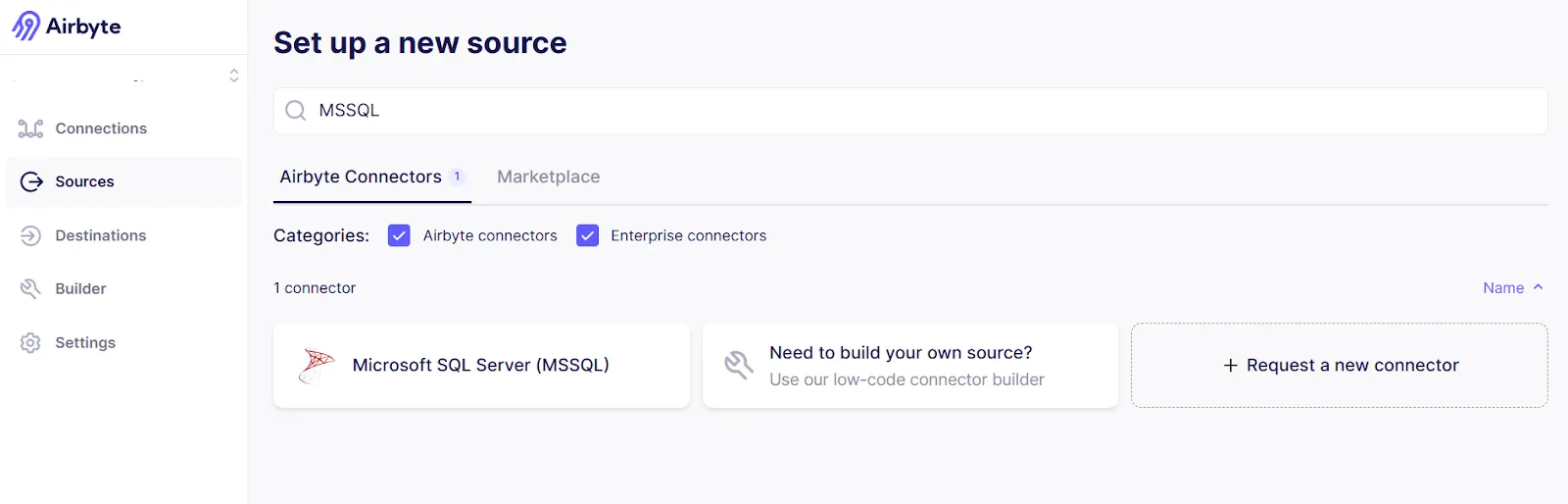Click the Builder wrench icon

click(x=31, y=288)
